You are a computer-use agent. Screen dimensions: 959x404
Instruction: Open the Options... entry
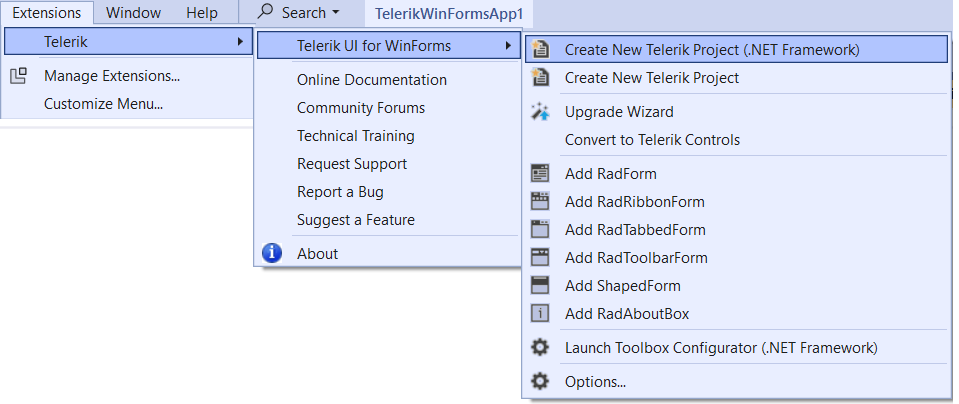(736, 382)
